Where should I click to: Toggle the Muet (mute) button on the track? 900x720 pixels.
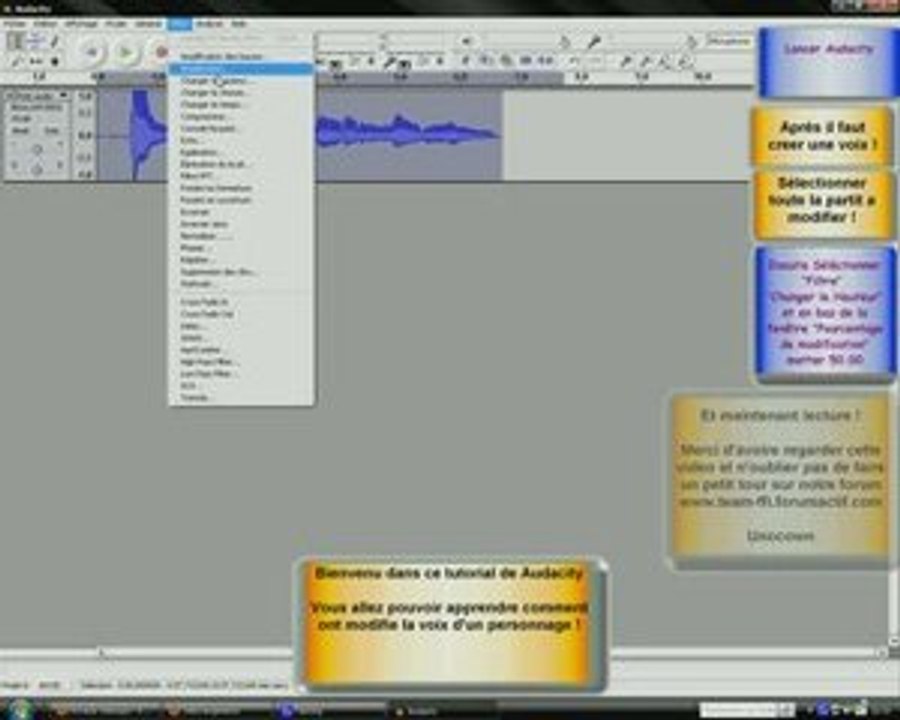(x=21, y=131)
